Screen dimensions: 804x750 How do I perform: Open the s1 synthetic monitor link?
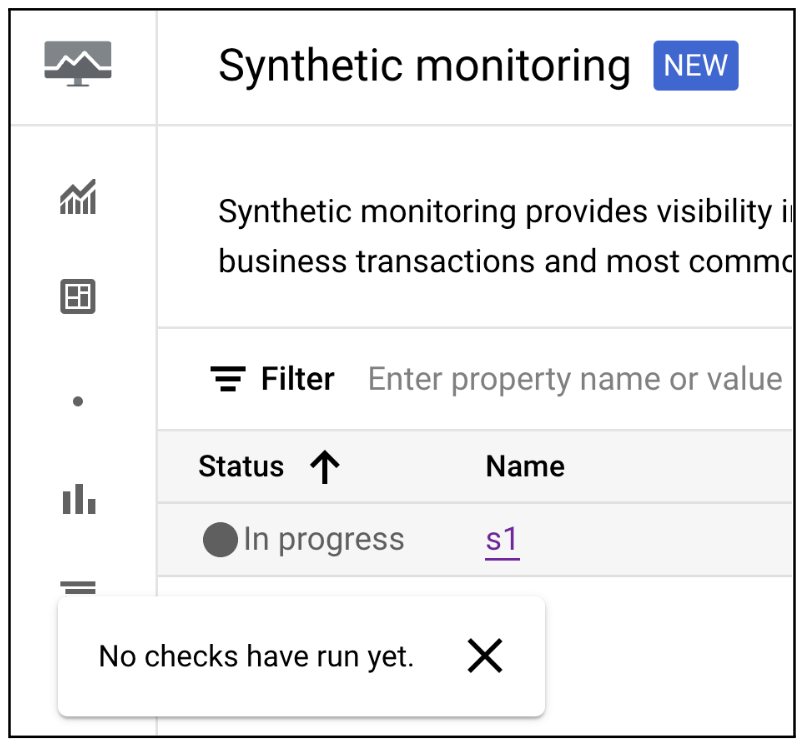[502, 540]
